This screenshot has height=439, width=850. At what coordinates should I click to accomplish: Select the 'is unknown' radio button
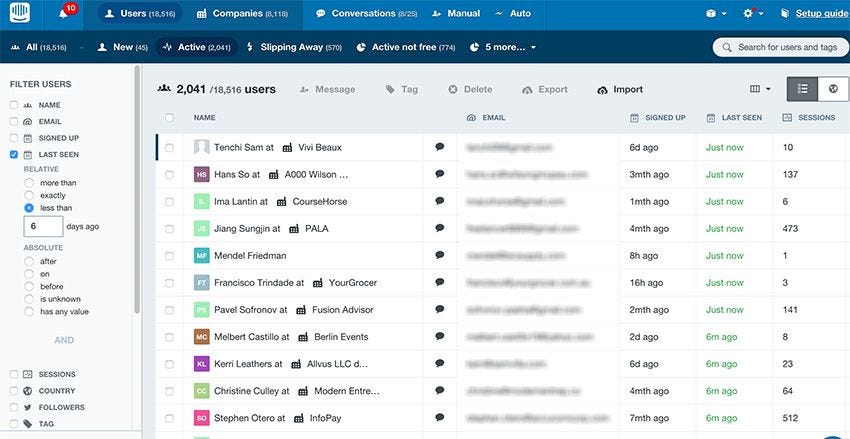click(x=29, y=299)
